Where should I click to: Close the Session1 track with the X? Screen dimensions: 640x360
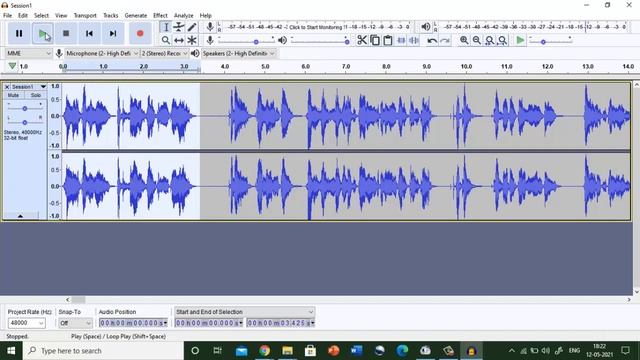7,87
